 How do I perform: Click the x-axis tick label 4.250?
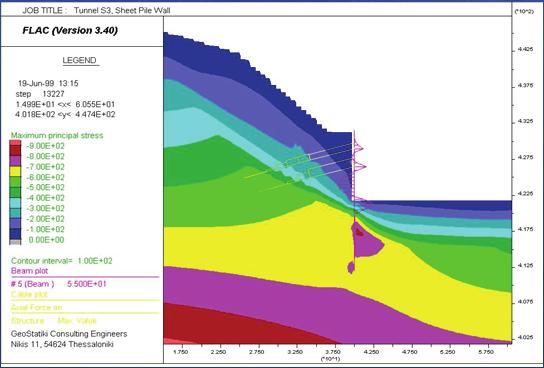point(373,352)
